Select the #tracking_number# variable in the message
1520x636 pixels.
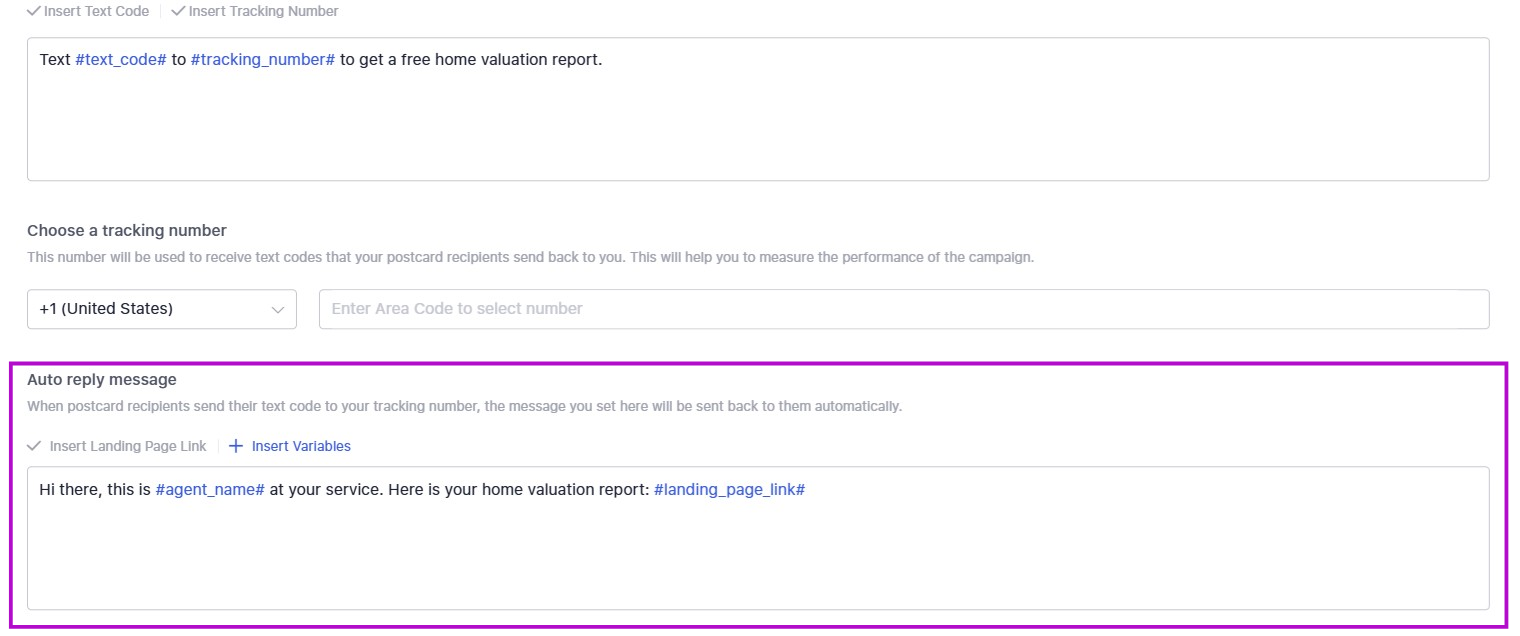tap(262, 60)
